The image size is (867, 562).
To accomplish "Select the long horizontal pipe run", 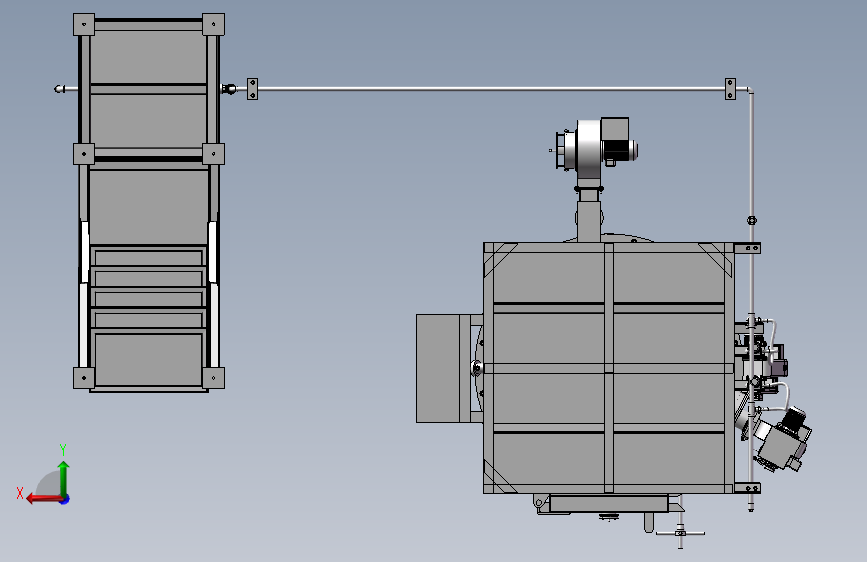I will (492, 89).
